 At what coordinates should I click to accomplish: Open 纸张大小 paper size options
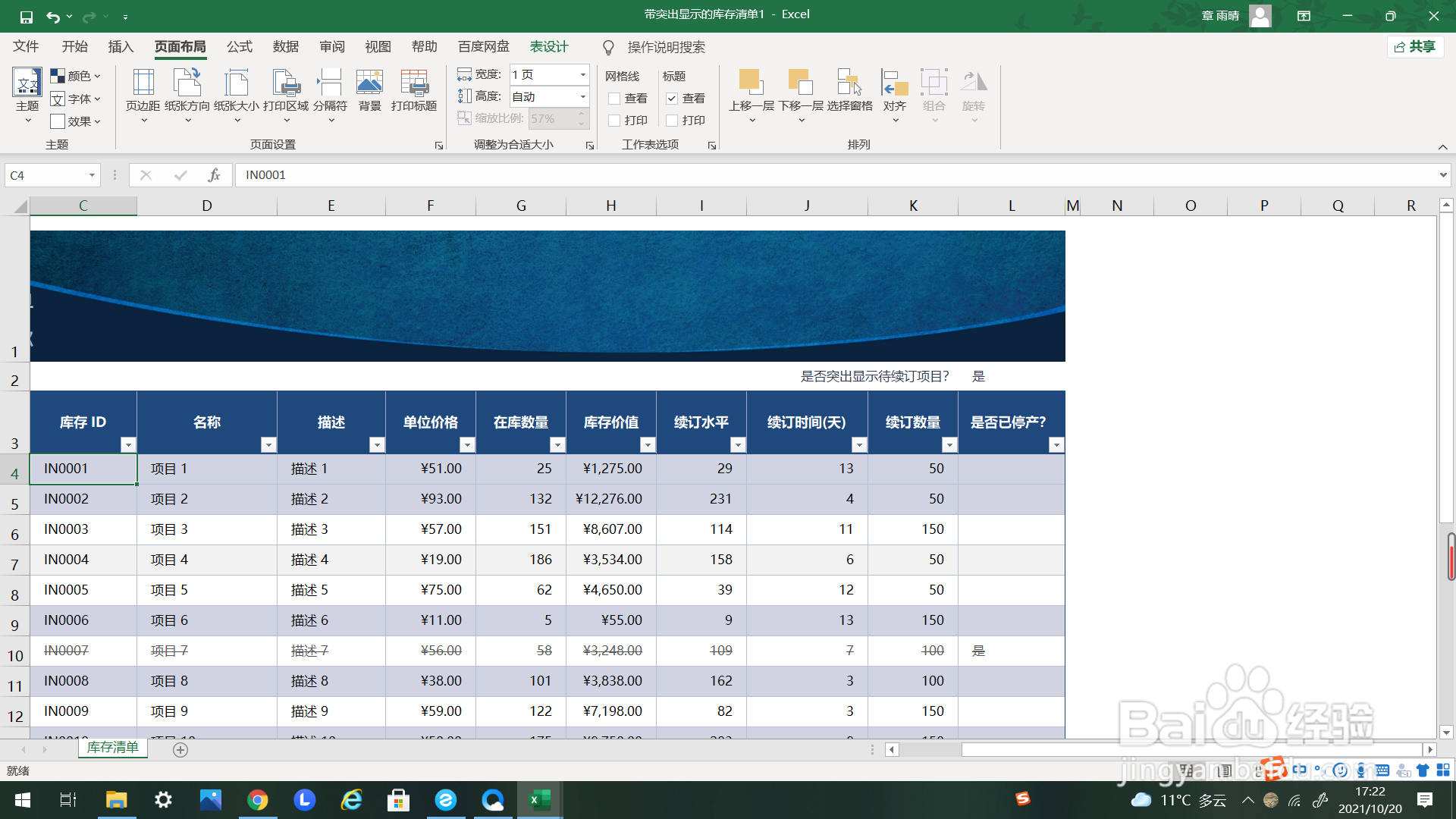pos(237,96)
